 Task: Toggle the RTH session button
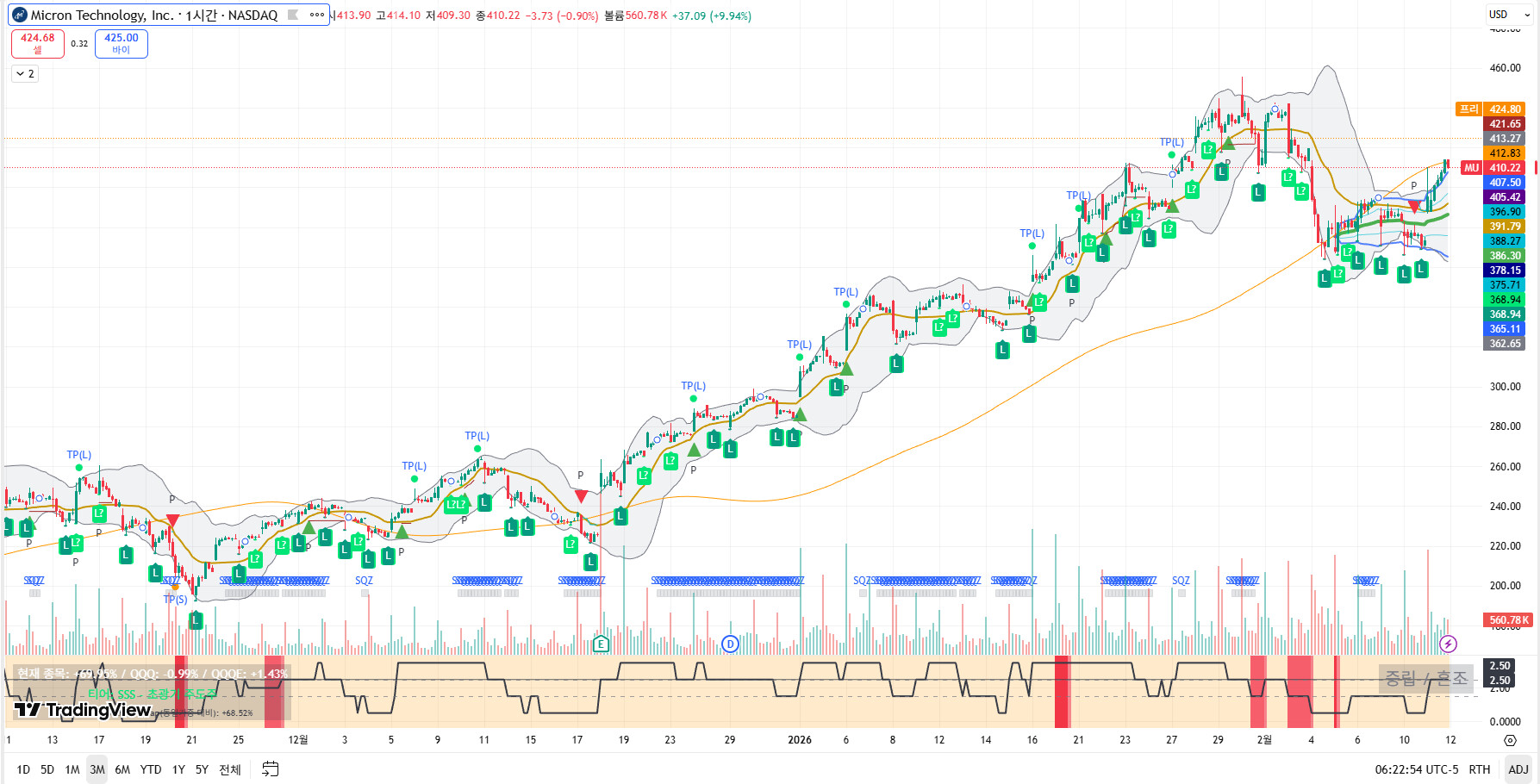coord(1480,769)
